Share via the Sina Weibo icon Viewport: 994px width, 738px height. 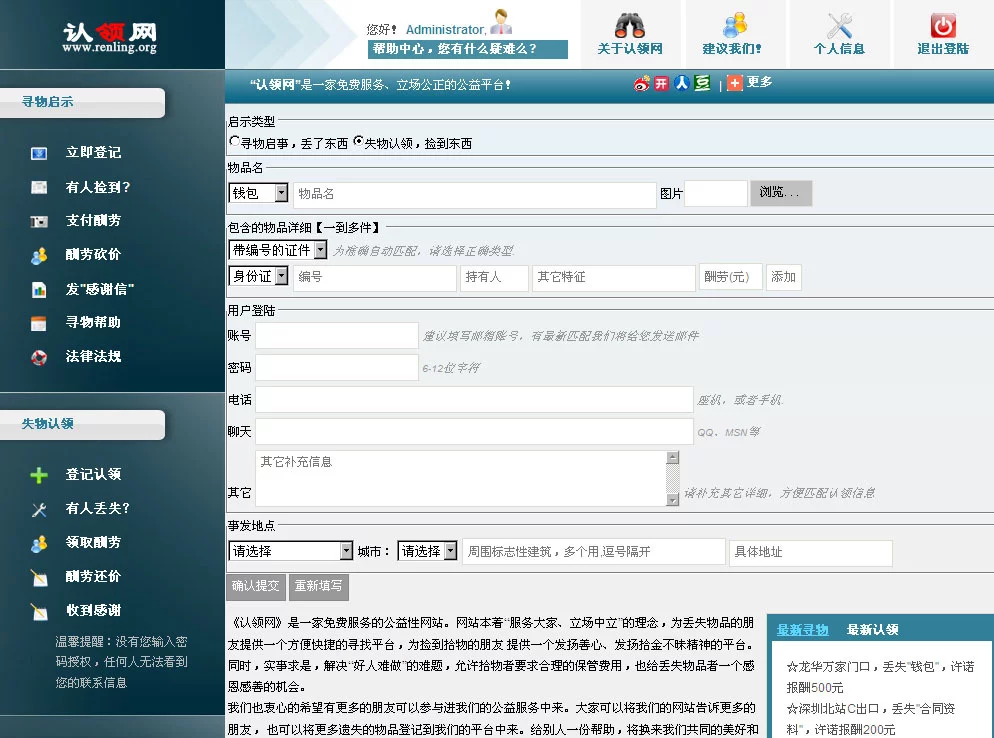tap(642, 84)
